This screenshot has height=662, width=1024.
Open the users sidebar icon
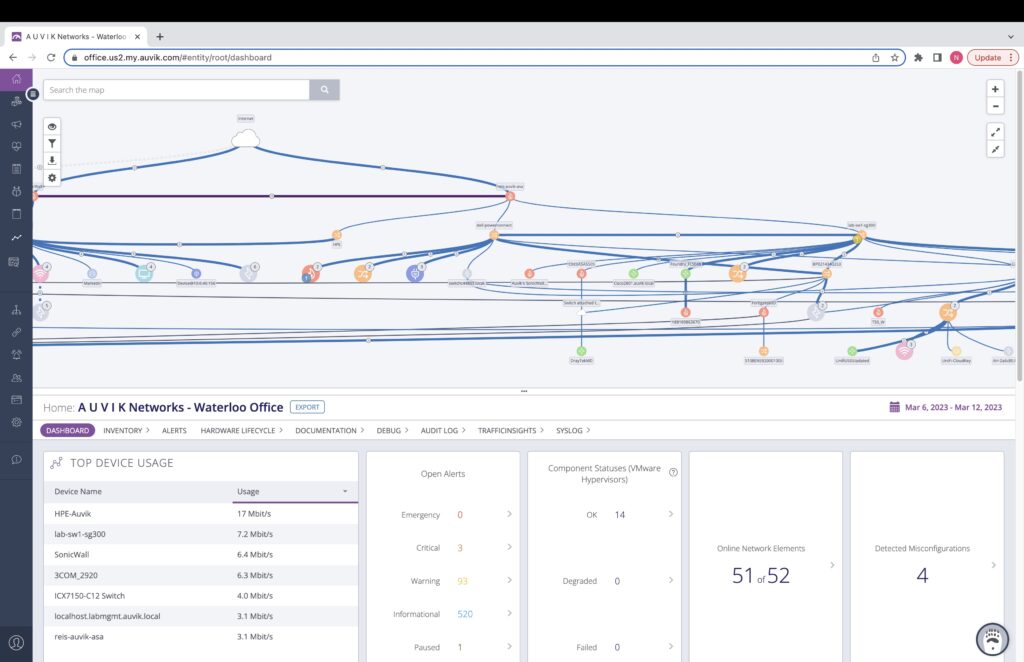tap(16, 377)
